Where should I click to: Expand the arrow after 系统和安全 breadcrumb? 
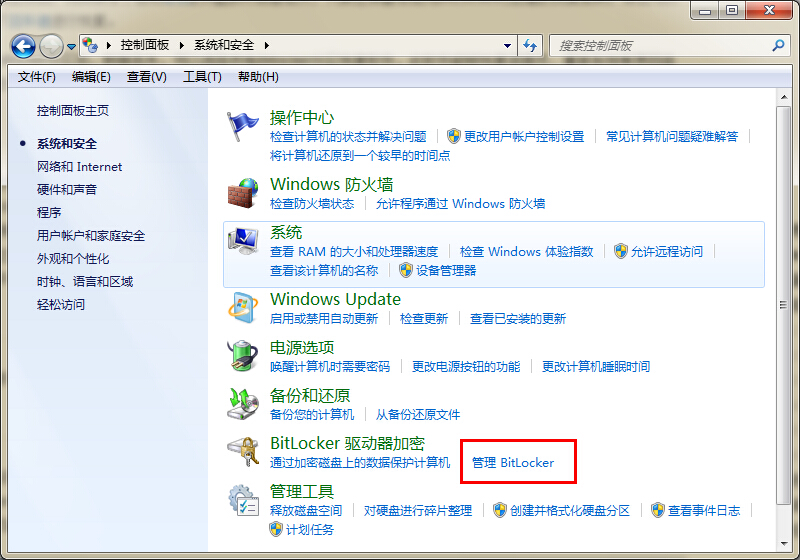[267, 45]
